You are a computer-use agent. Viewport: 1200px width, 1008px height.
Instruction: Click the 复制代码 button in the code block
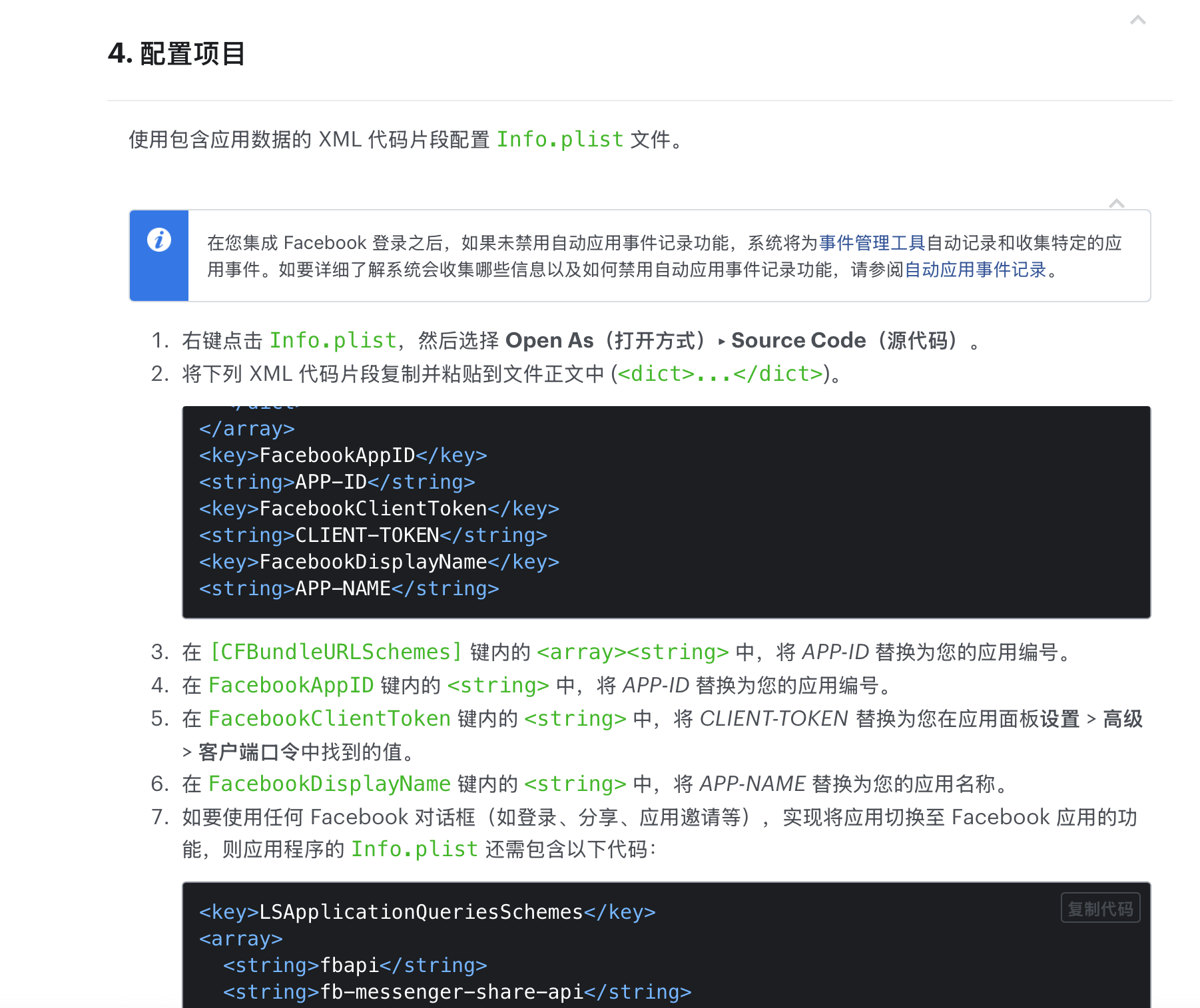(1100, 908)
